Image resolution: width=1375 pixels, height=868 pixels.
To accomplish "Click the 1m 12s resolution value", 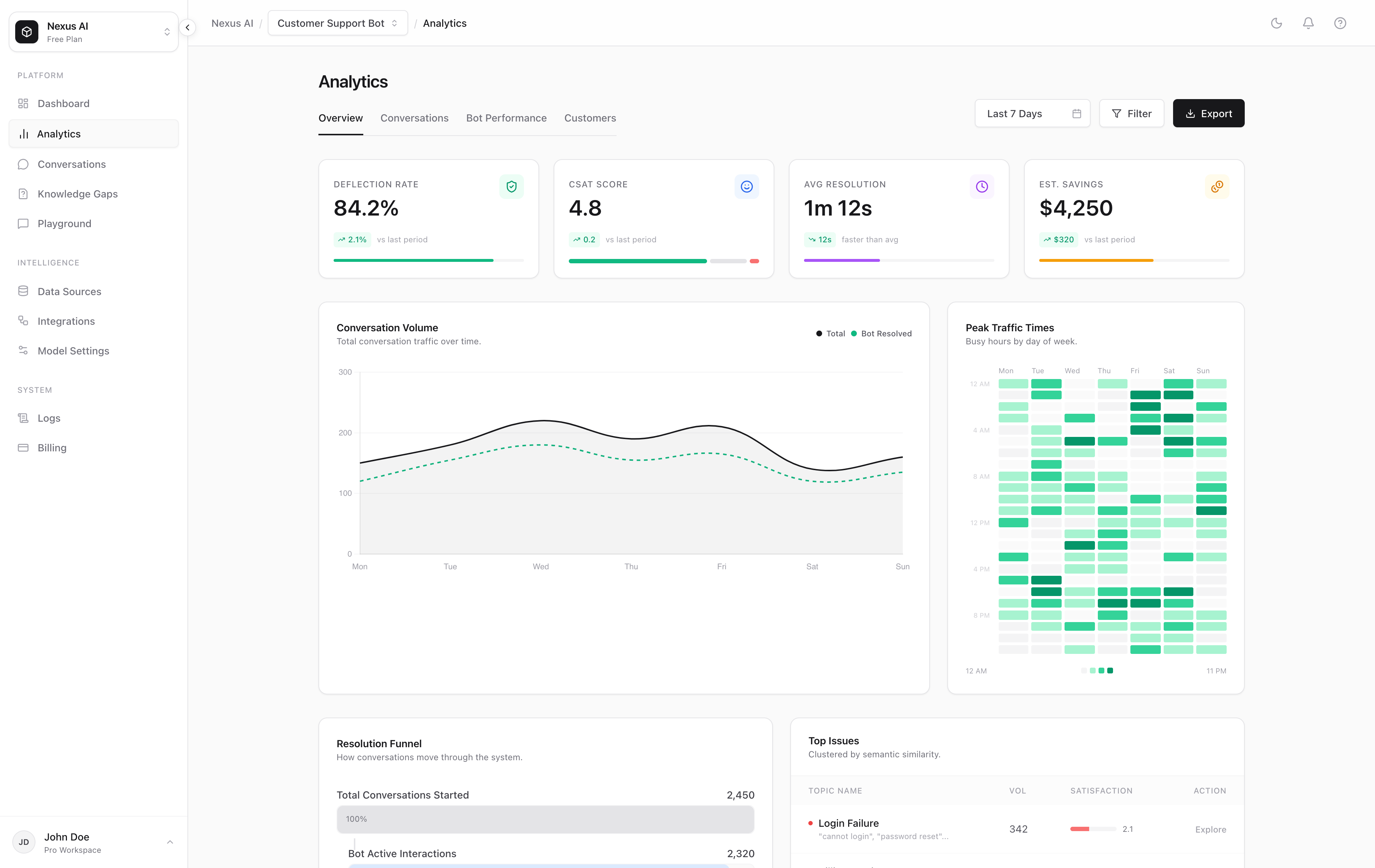I will tap(838, 208).
